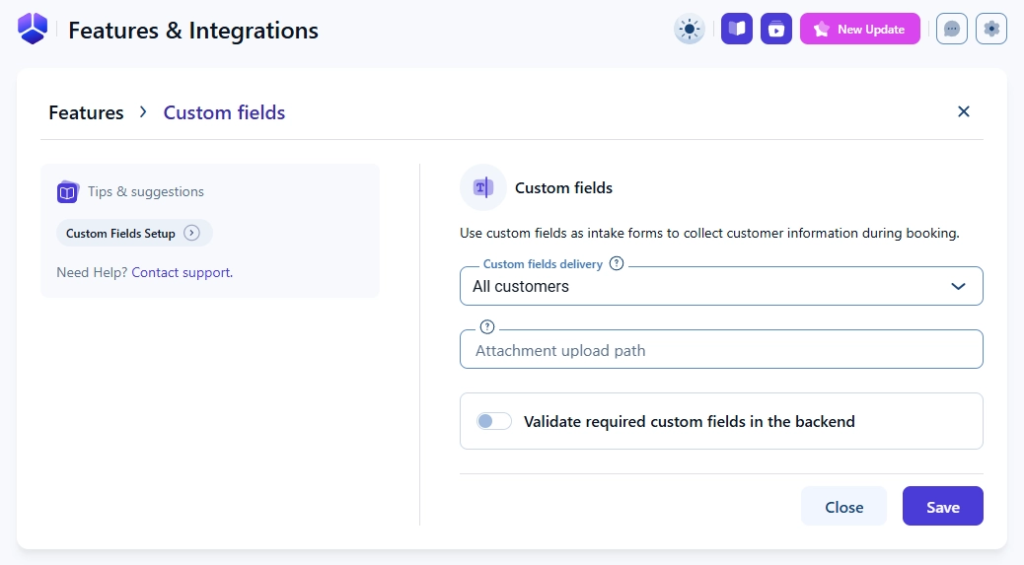Viewport: 1024px width, 565px height.
Task: Follow the Contact support link
Action: [x=181, y=272]
